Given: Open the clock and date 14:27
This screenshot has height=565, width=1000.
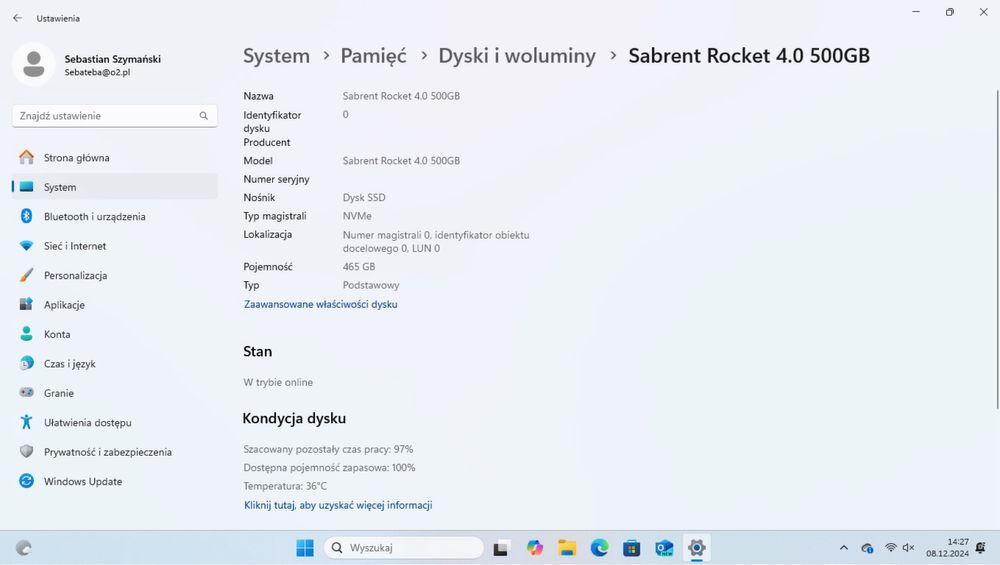Looking at the screenshot, I should click(x=948, y=547).
